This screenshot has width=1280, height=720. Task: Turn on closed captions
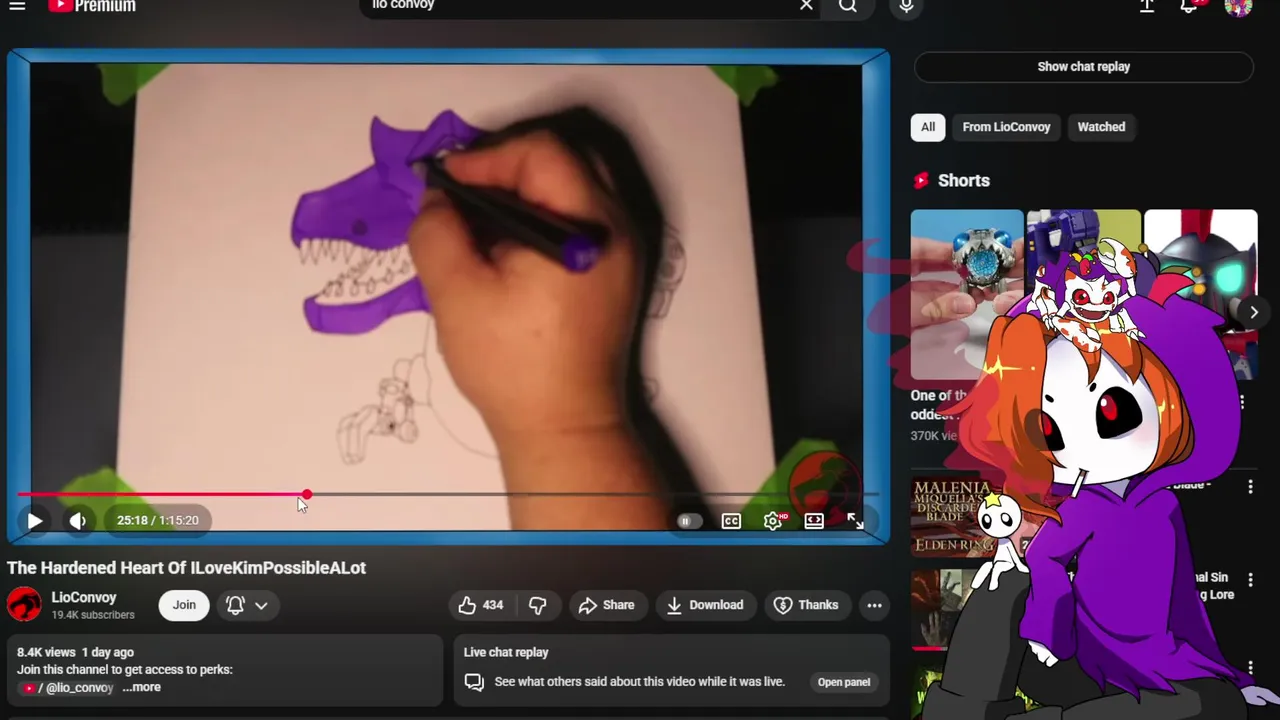pyautogui.click(x=731, y=521)
